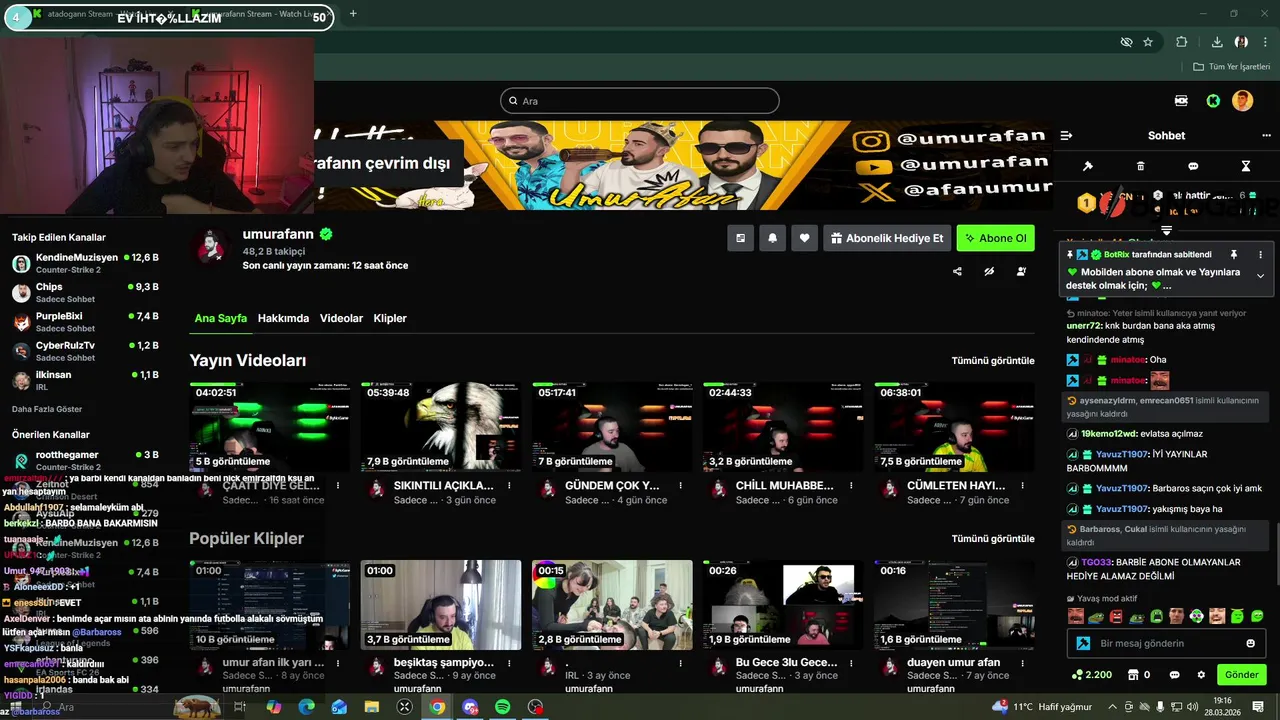This screenshot has width=1280, height=720.
Task: Select the Ana Sayfa tab
Action: pos(220,318)
